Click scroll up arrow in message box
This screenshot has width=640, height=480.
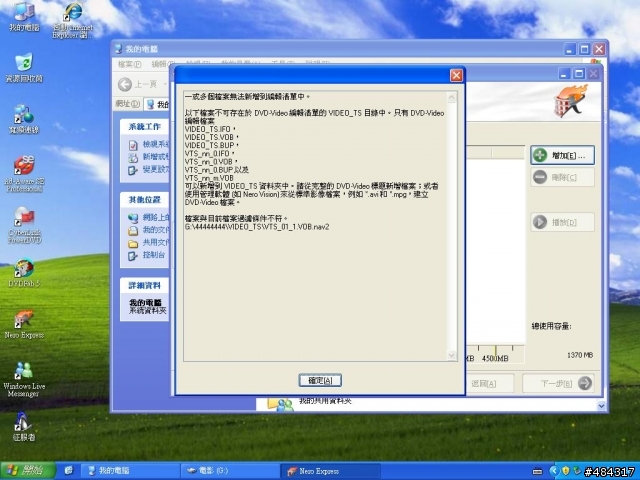[451, 98]
